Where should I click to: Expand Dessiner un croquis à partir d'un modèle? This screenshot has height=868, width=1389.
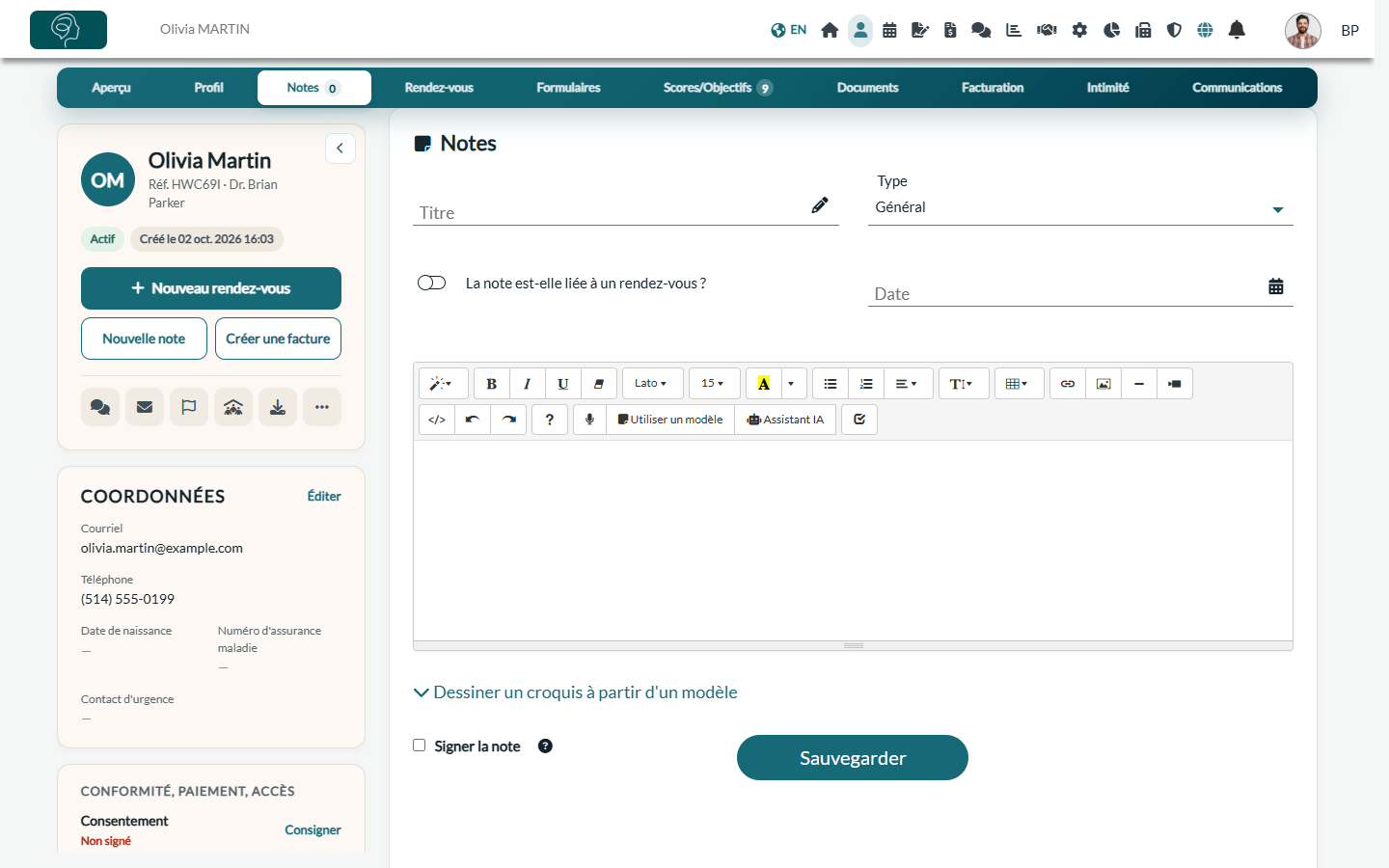pyautogui.click(x=576, y=692)
